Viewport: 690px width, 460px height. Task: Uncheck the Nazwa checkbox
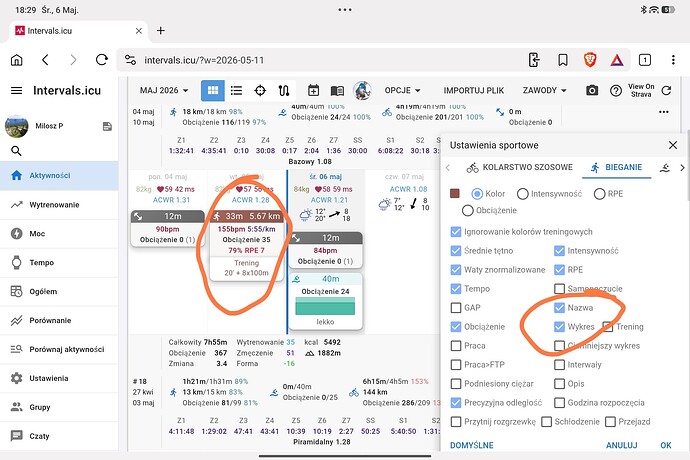(x=559, y=308)
